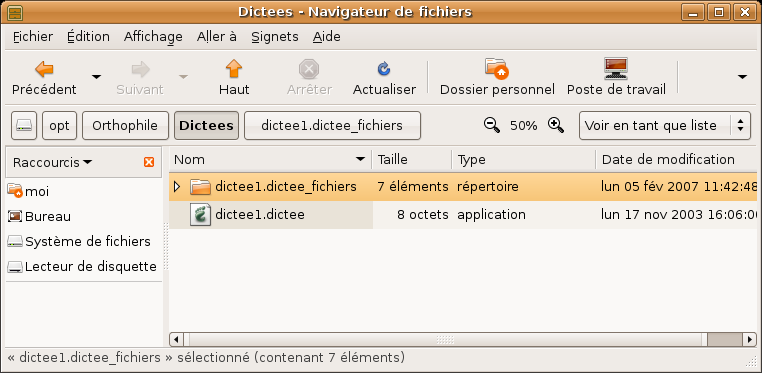Sort by the Taille column header
The image size is (762, 373).
pyautogui.click(x=412, y=159)
